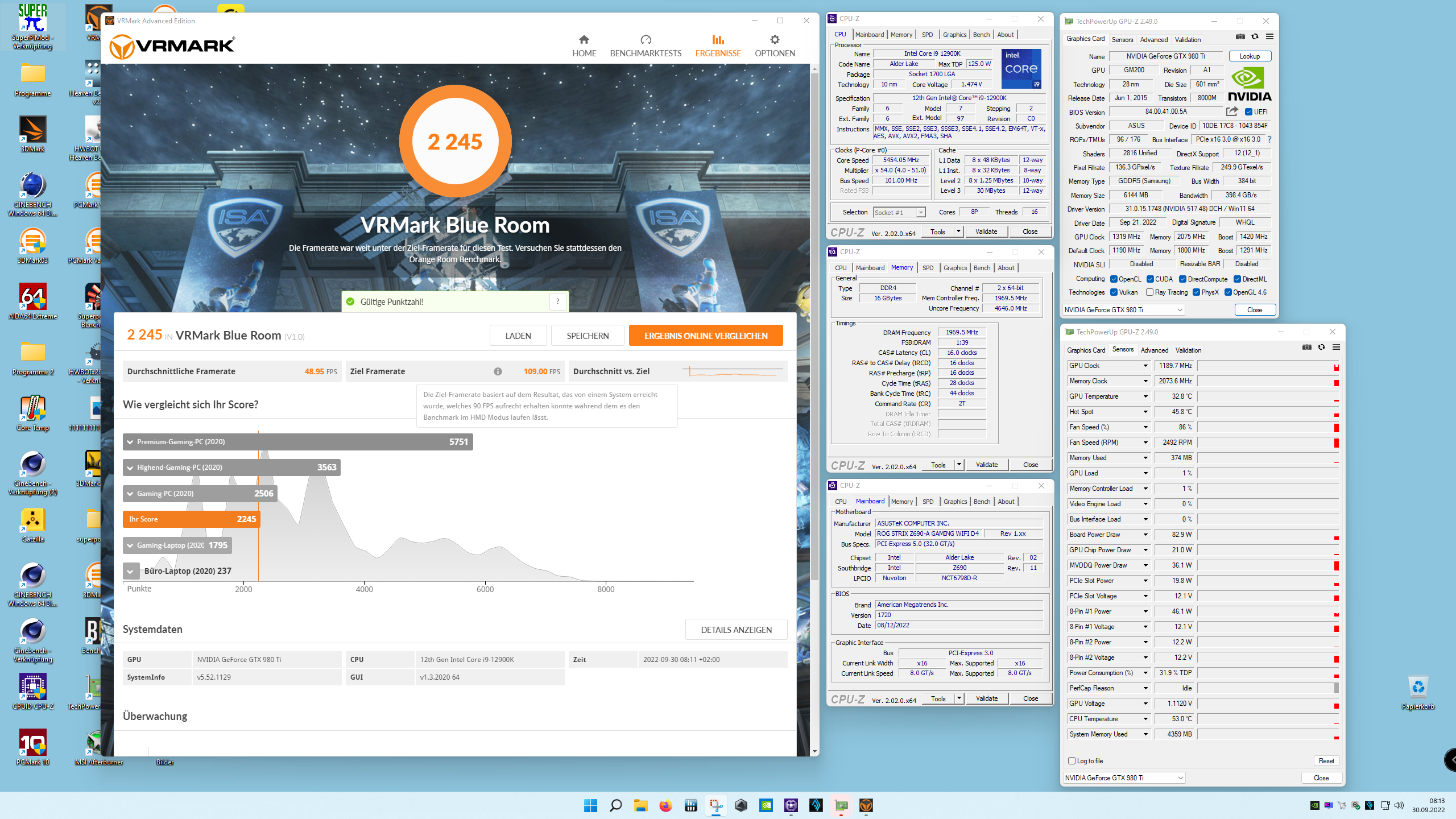Screen dimensions: 1456x819
Task: Expand Premium-Gaming-PC (2020) score row
Action: coord(298,442)
